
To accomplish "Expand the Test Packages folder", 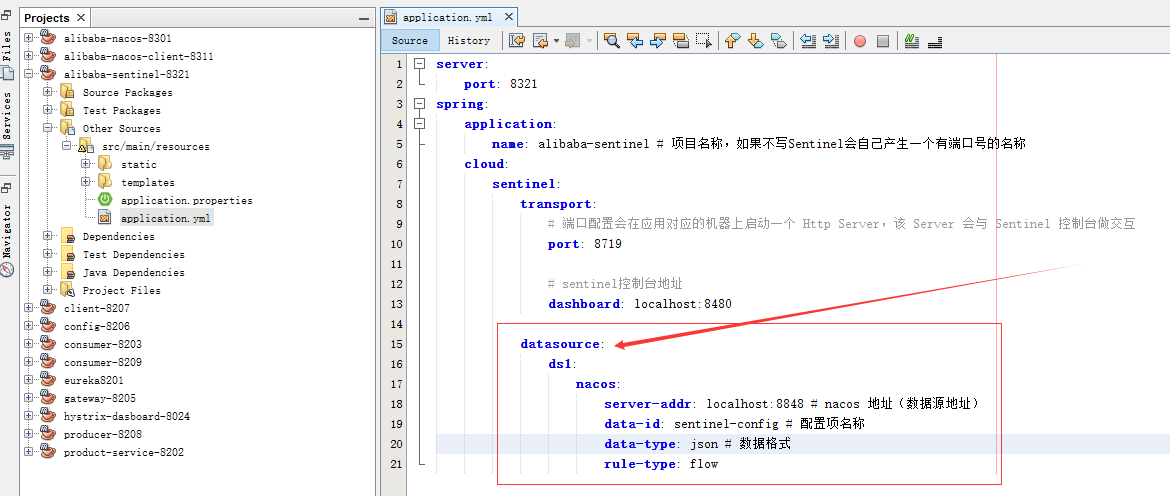I will [47, 110].
